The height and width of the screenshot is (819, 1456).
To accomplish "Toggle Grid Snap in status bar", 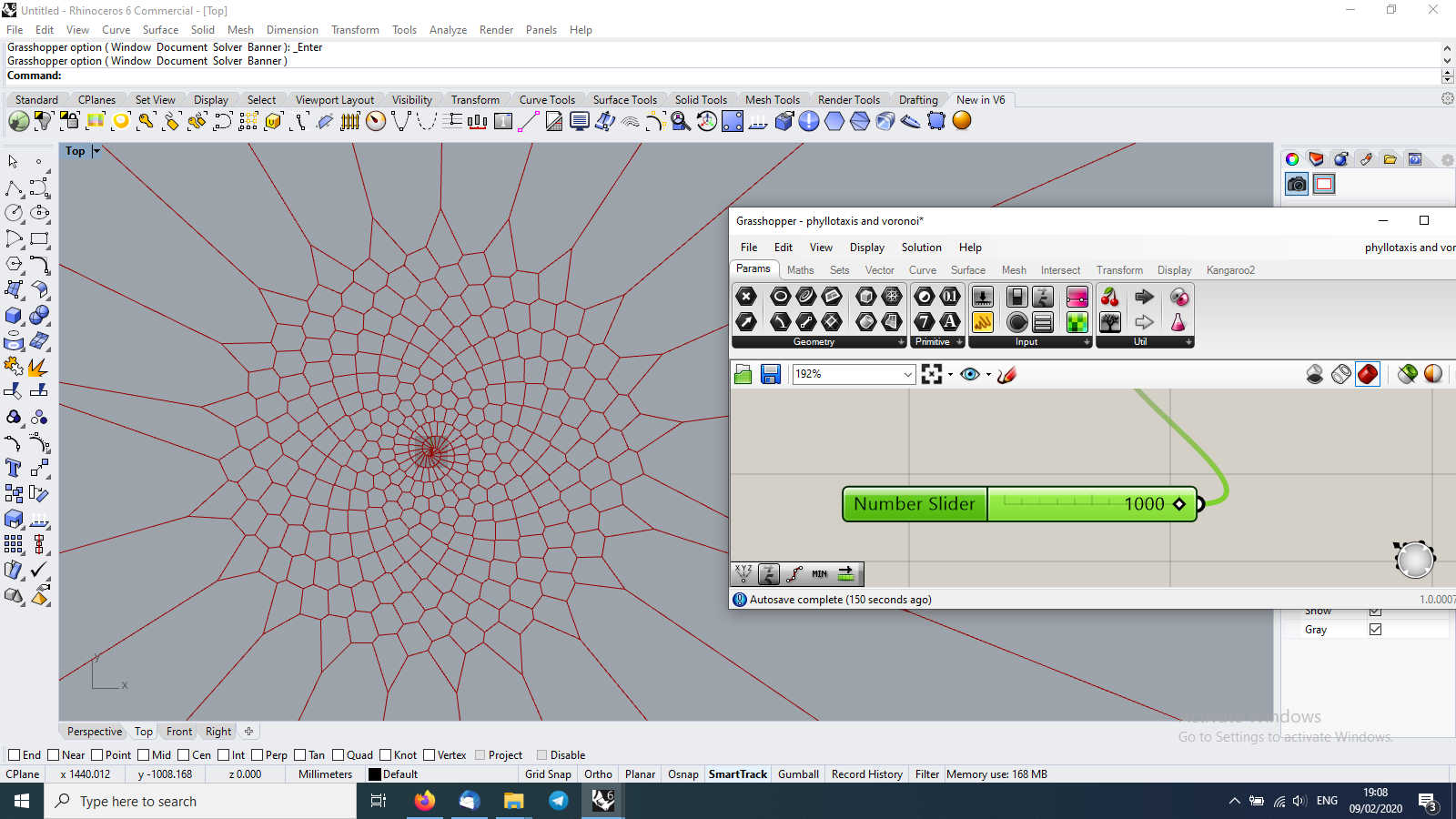I will (548, 774).
